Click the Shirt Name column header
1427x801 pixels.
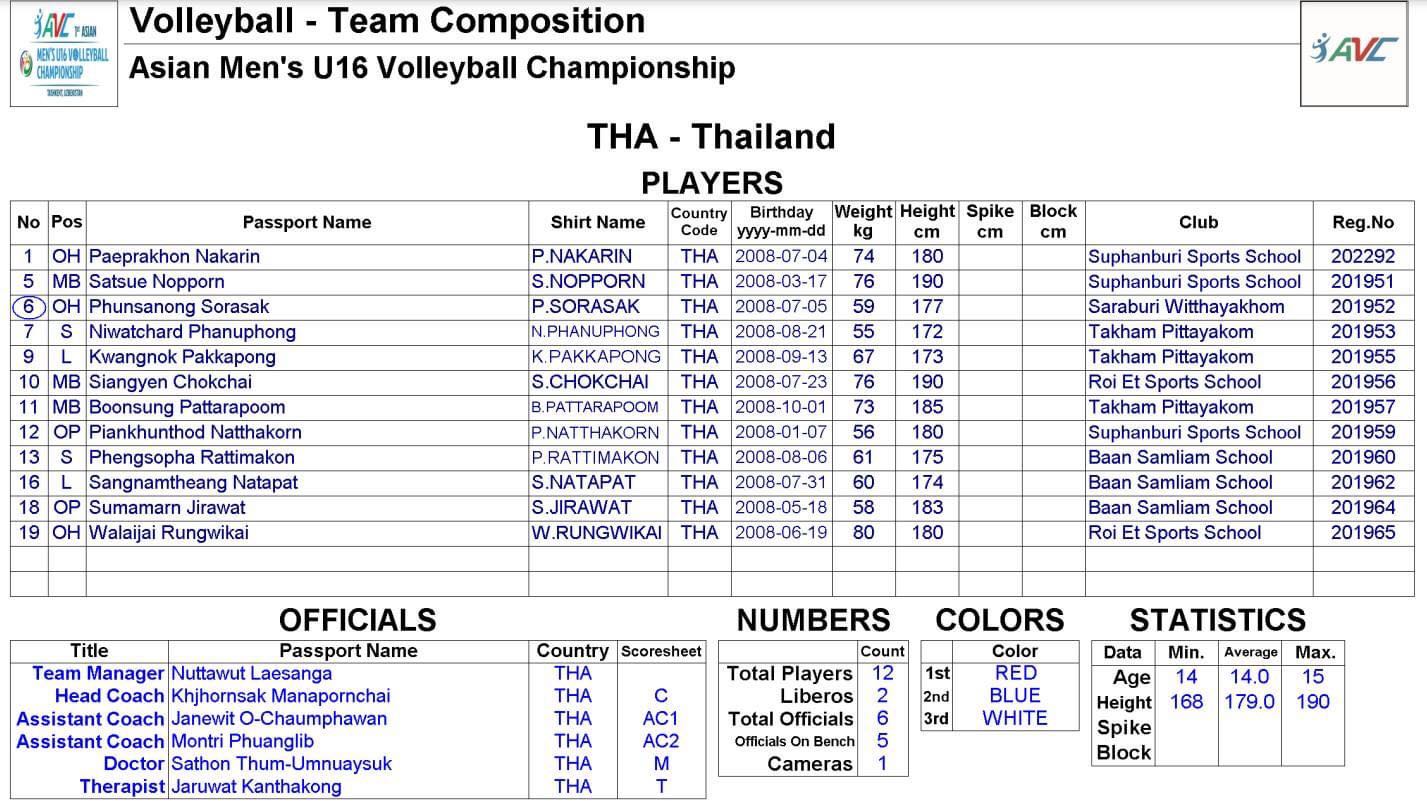598,222
